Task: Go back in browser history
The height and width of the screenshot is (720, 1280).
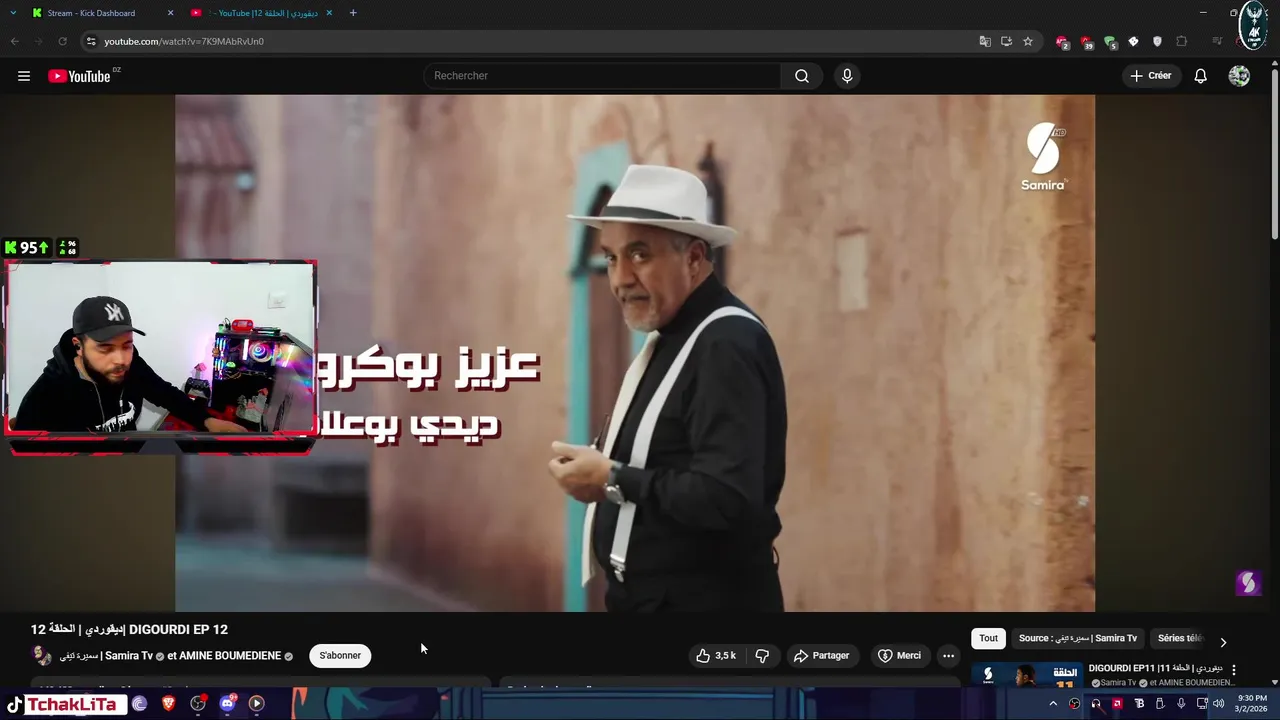Action: pyautogui.click(x=14, y=41)
